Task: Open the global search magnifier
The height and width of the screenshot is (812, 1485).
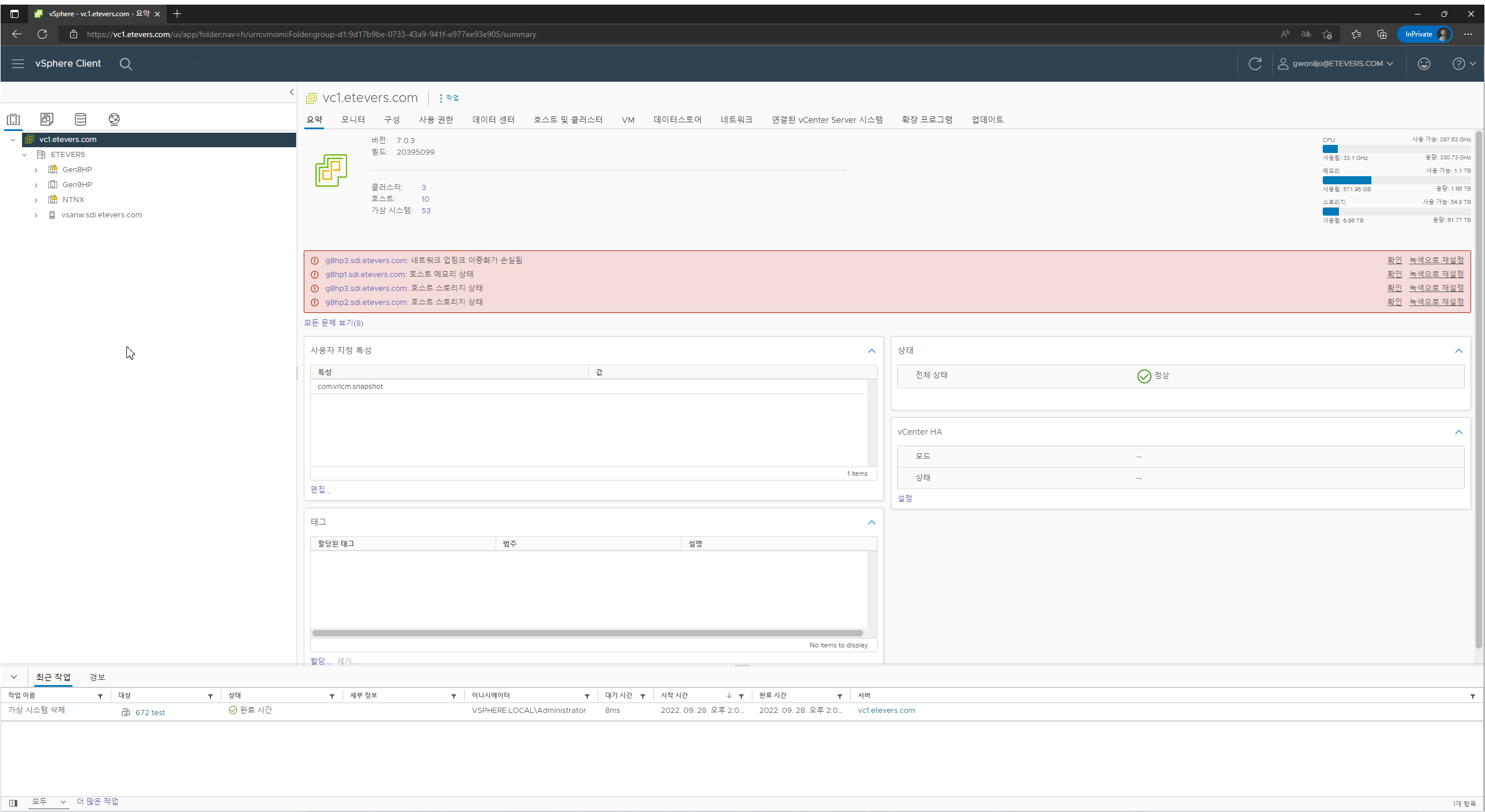Action: click(x=126, y=64)
